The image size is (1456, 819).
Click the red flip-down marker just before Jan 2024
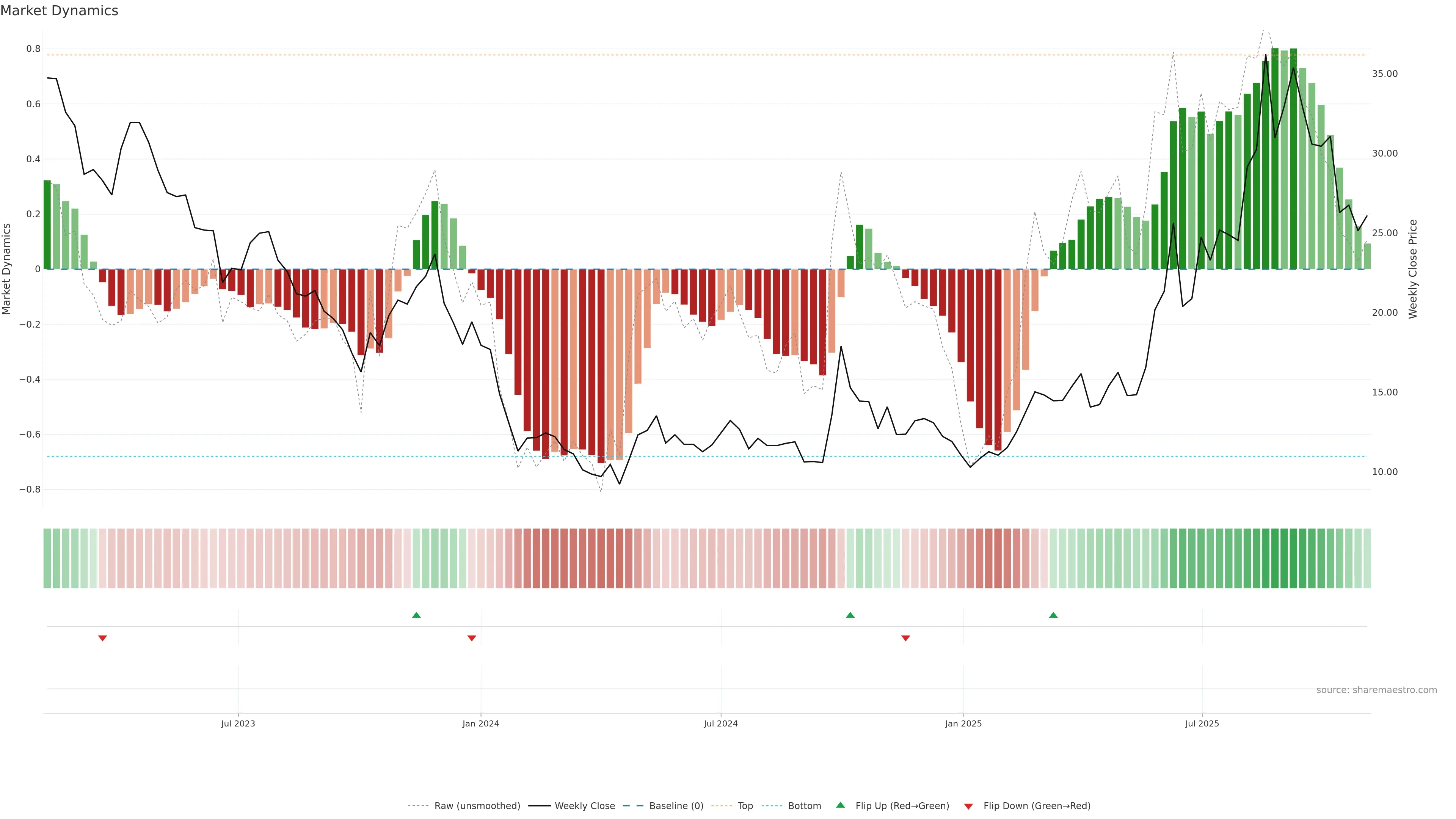tap(471, 638)
